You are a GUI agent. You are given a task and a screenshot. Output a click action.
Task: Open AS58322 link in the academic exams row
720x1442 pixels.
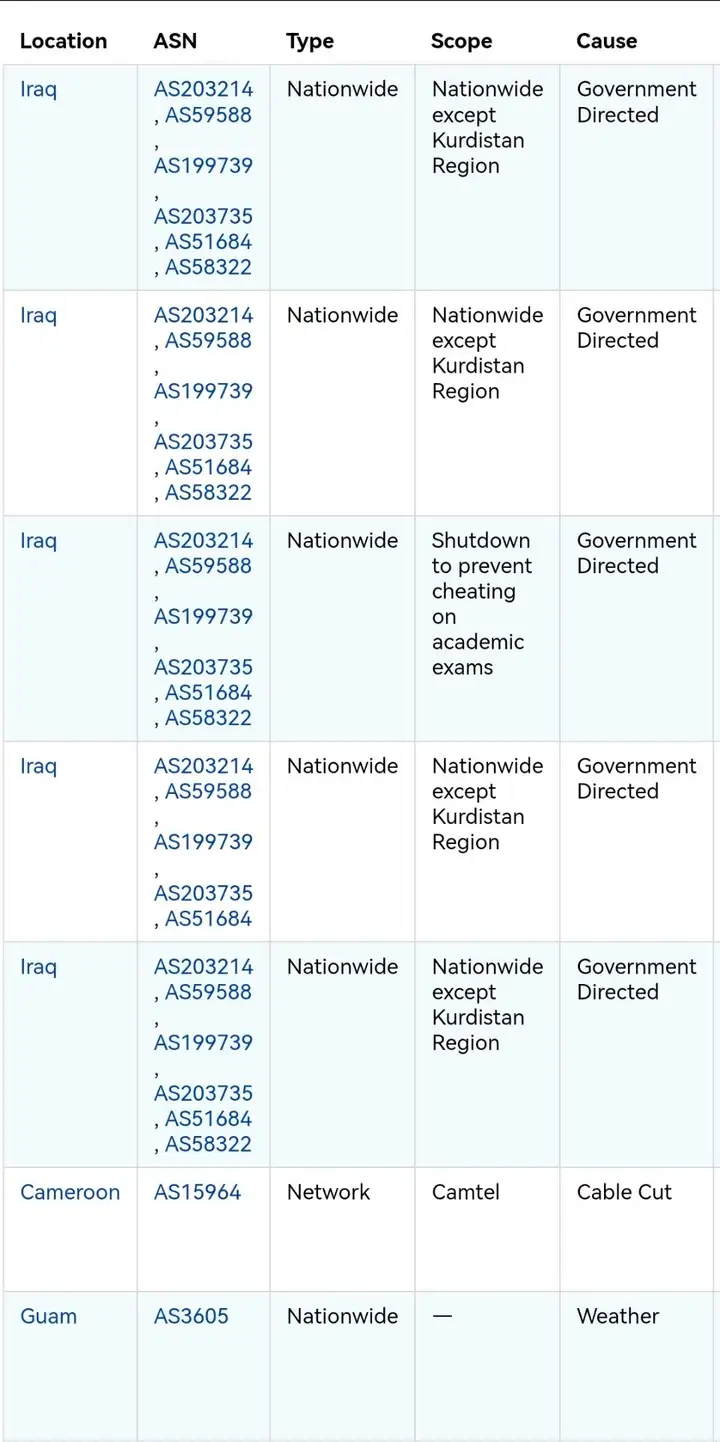208,717
